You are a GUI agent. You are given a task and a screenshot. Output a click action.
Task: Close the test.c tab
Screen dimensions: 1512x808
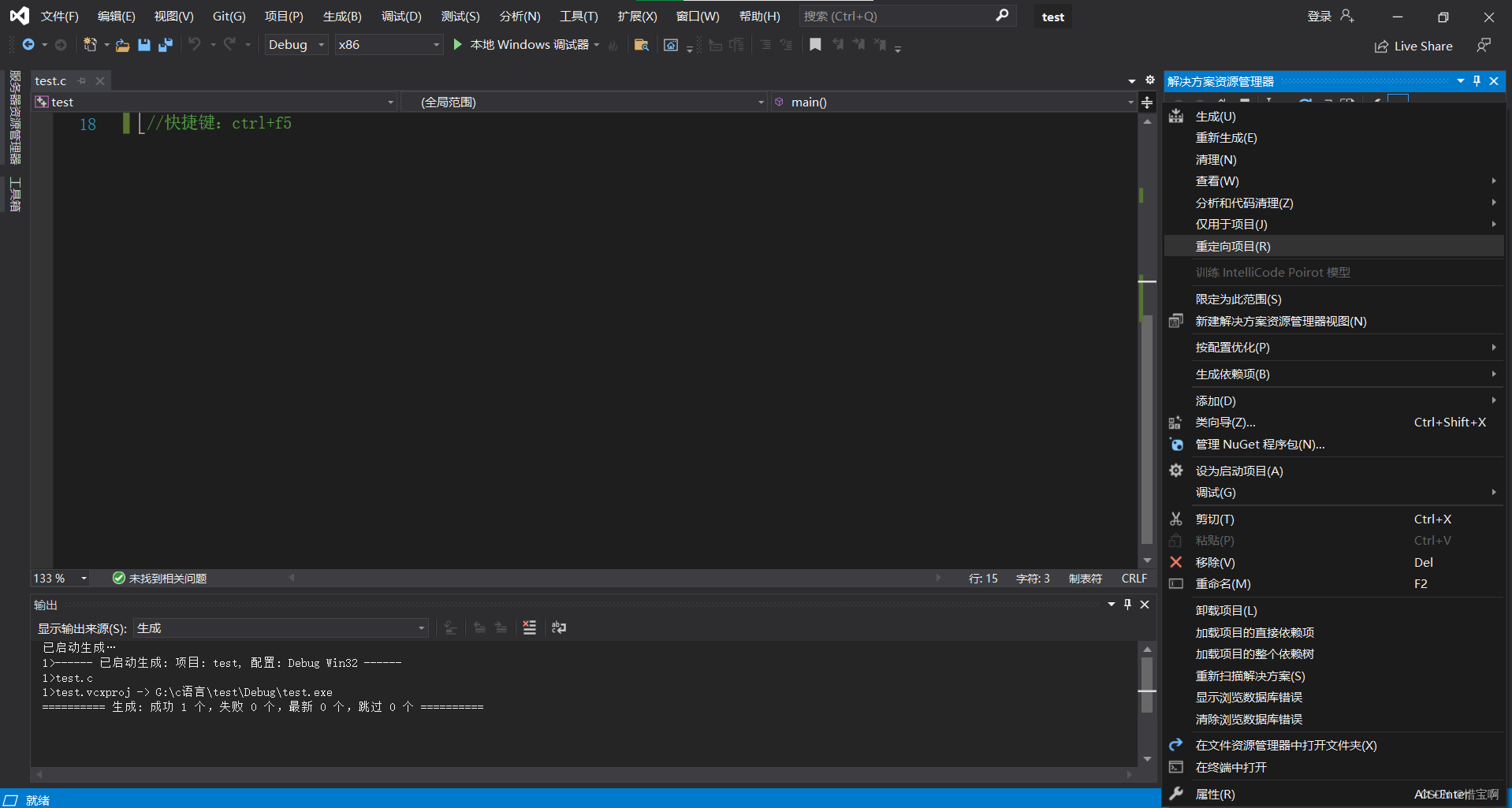point(100,80)
